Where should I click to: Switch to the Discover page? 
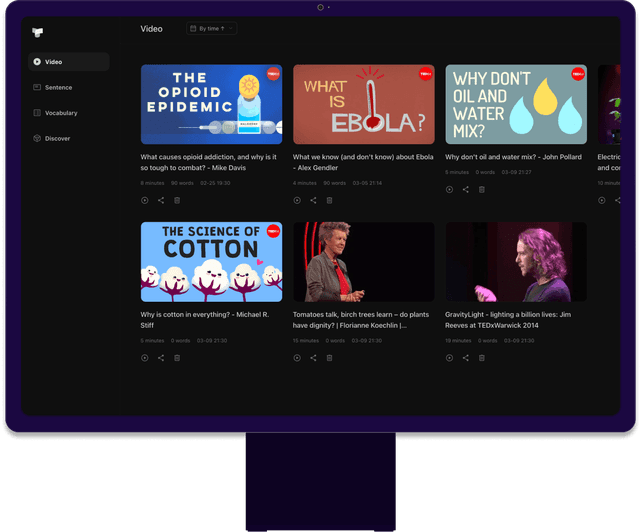point(69,139)
